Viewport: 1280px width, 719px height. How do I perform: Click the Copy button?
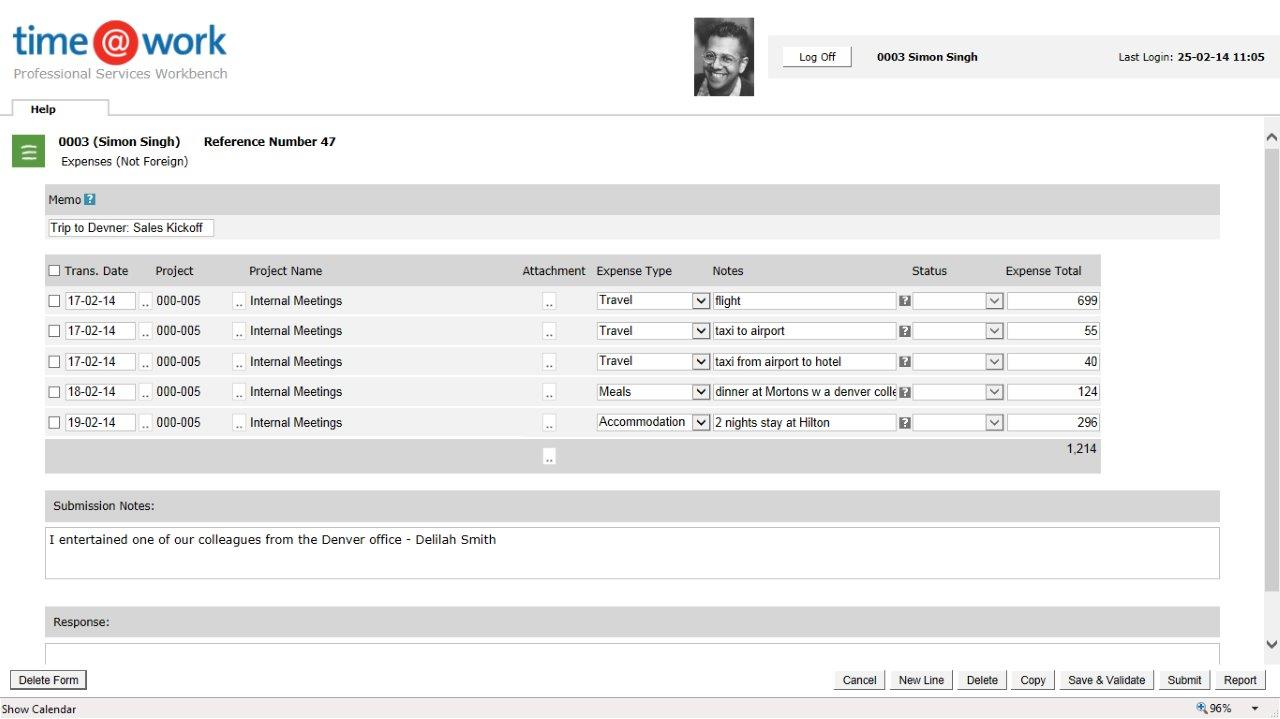[1033, 680]
